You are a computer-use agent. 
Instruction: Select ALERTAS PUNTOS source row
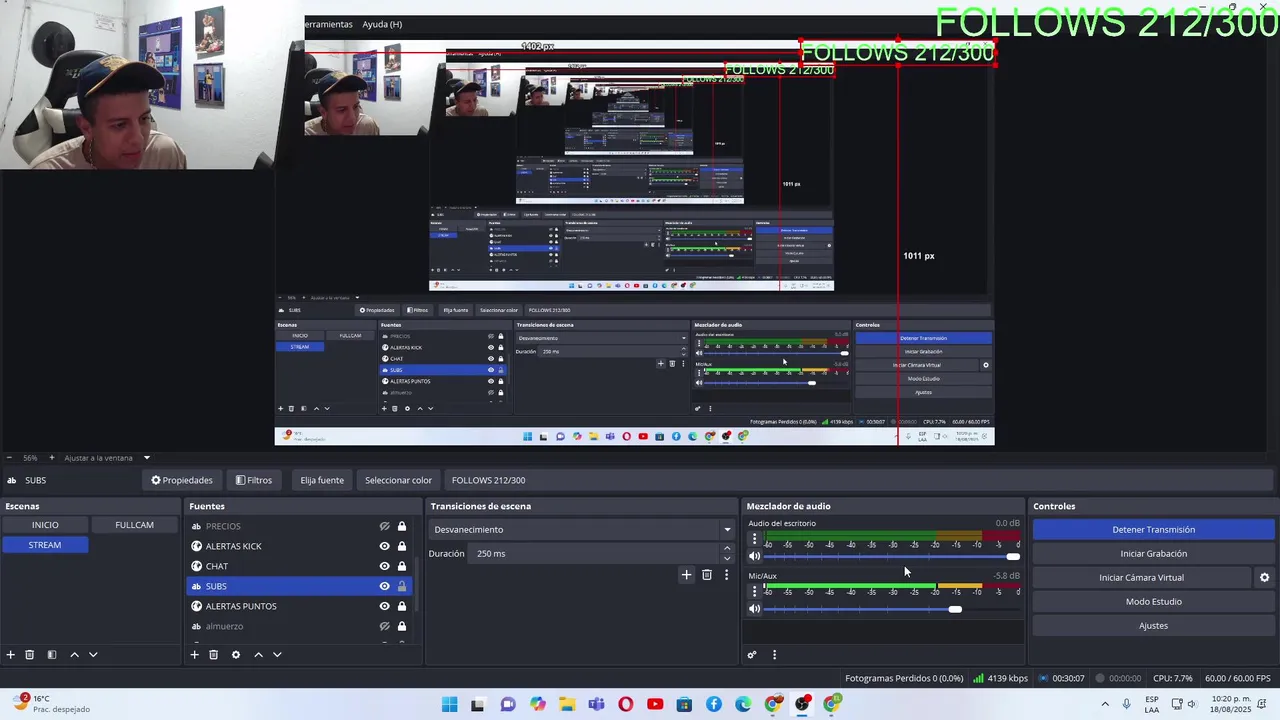[x=300, y=606]
